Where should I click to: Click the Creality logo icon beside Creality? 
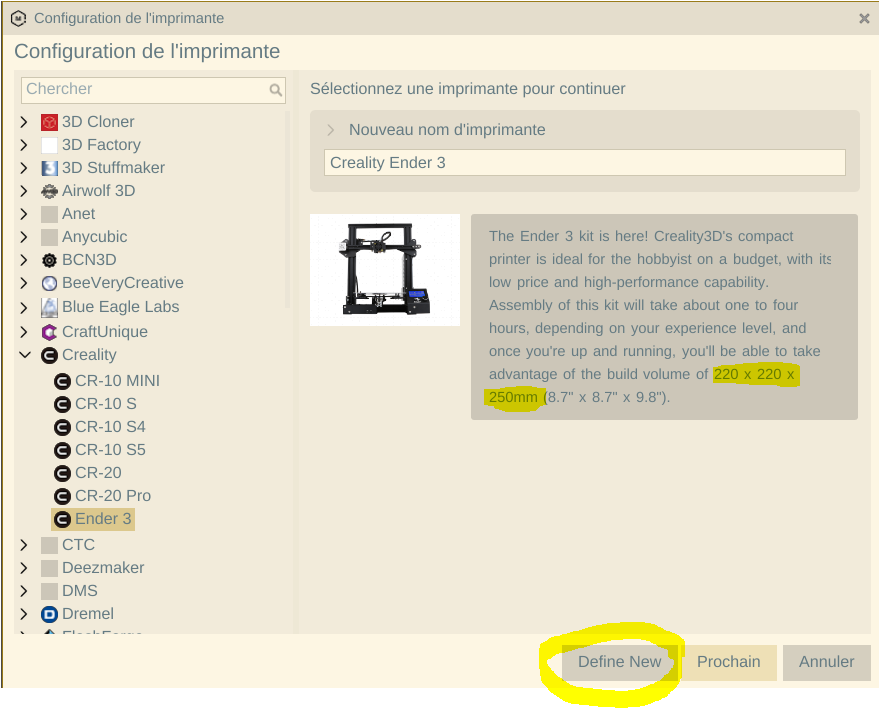coord(49,355)
